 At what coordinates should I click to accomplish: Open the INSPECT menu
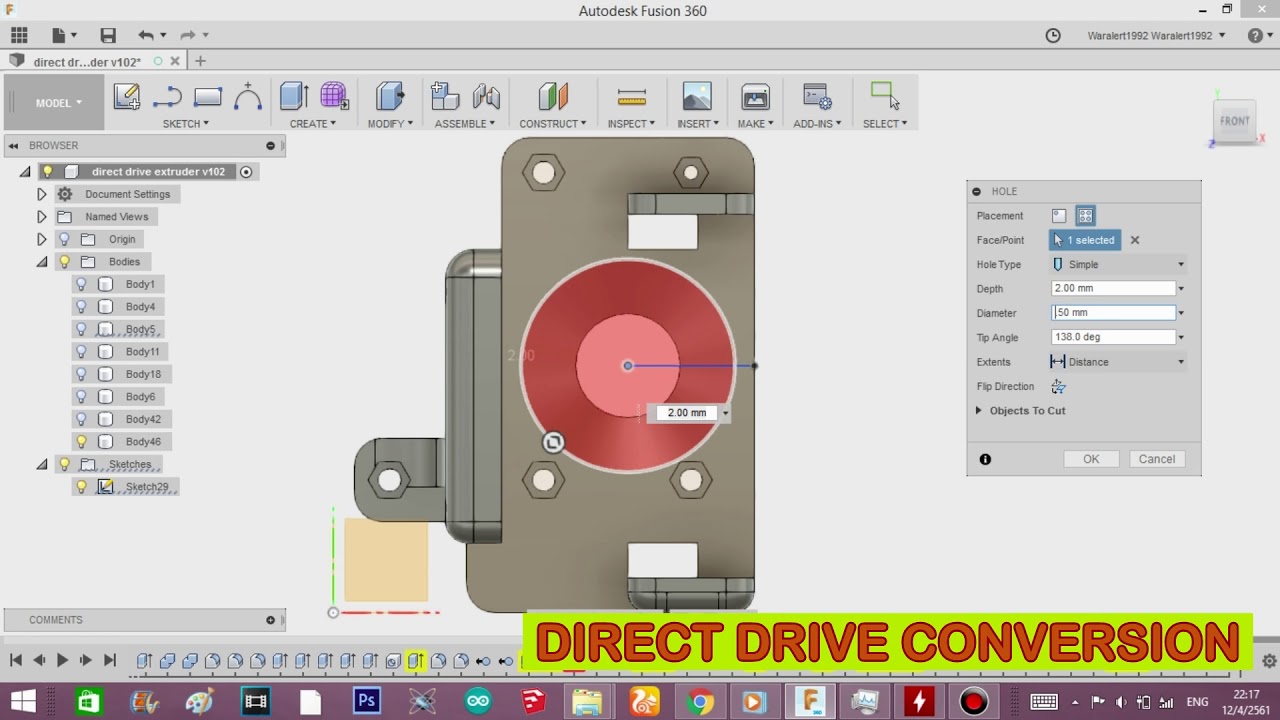[631, 124]
